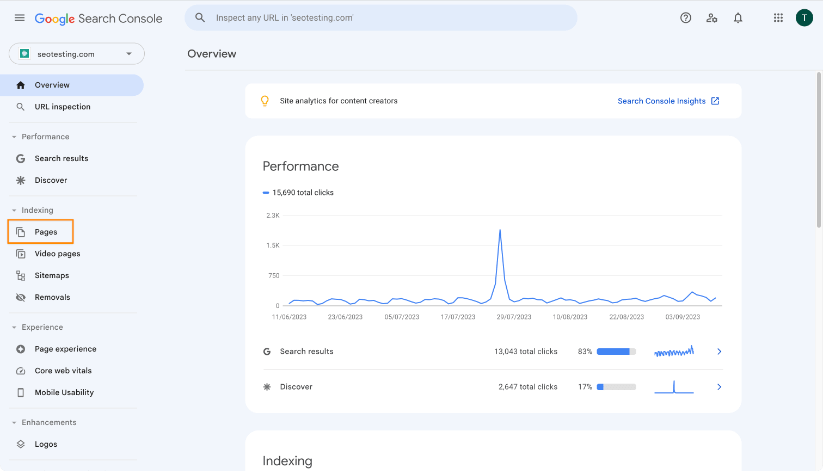The height and width of the screenshot is (471, 823).
Task: Click '13,043 total clicks' value
Action: [x=525, y=351]
